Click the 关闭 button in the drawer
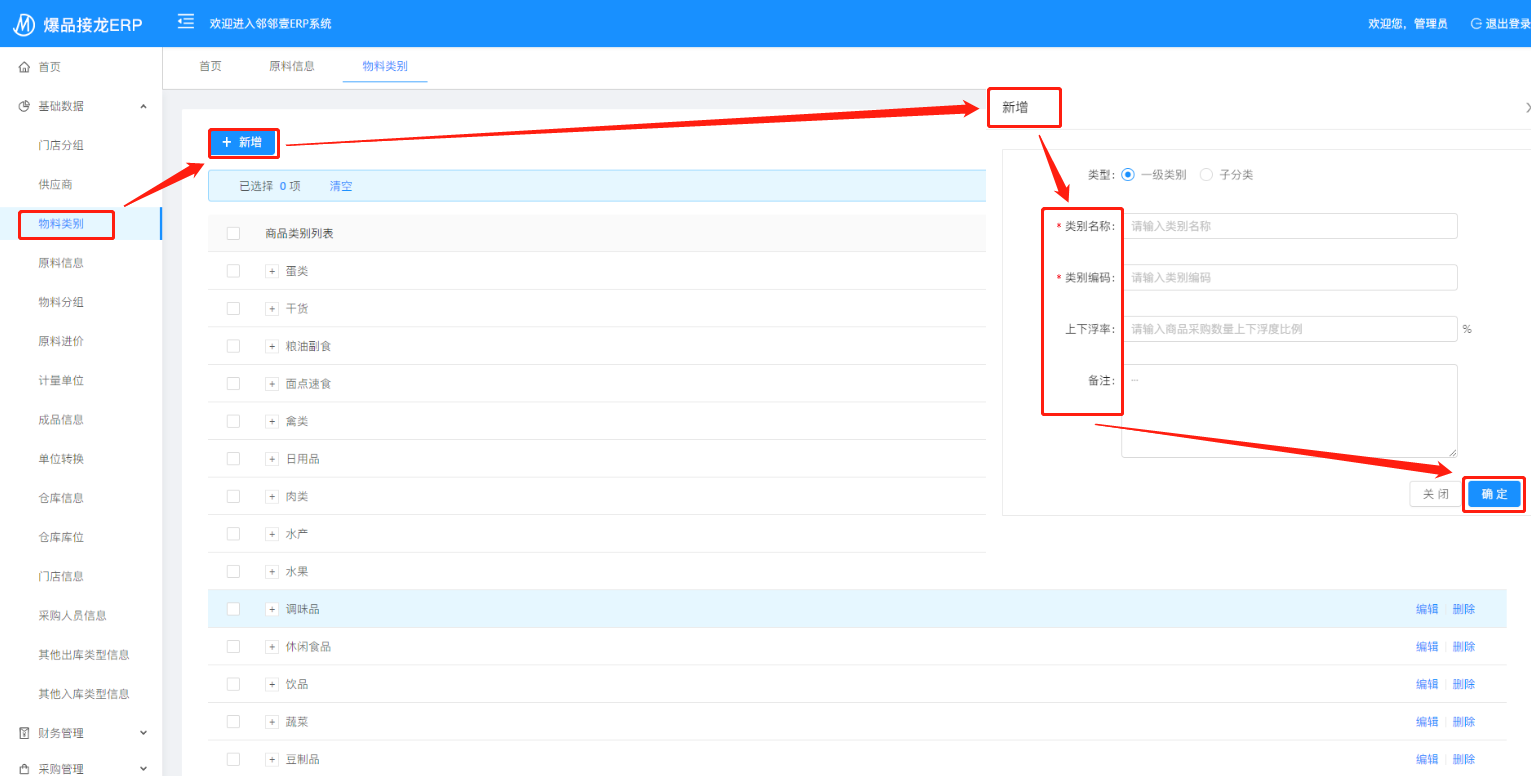Viewport: 1531px width, 776px height. click(1436, 494)
